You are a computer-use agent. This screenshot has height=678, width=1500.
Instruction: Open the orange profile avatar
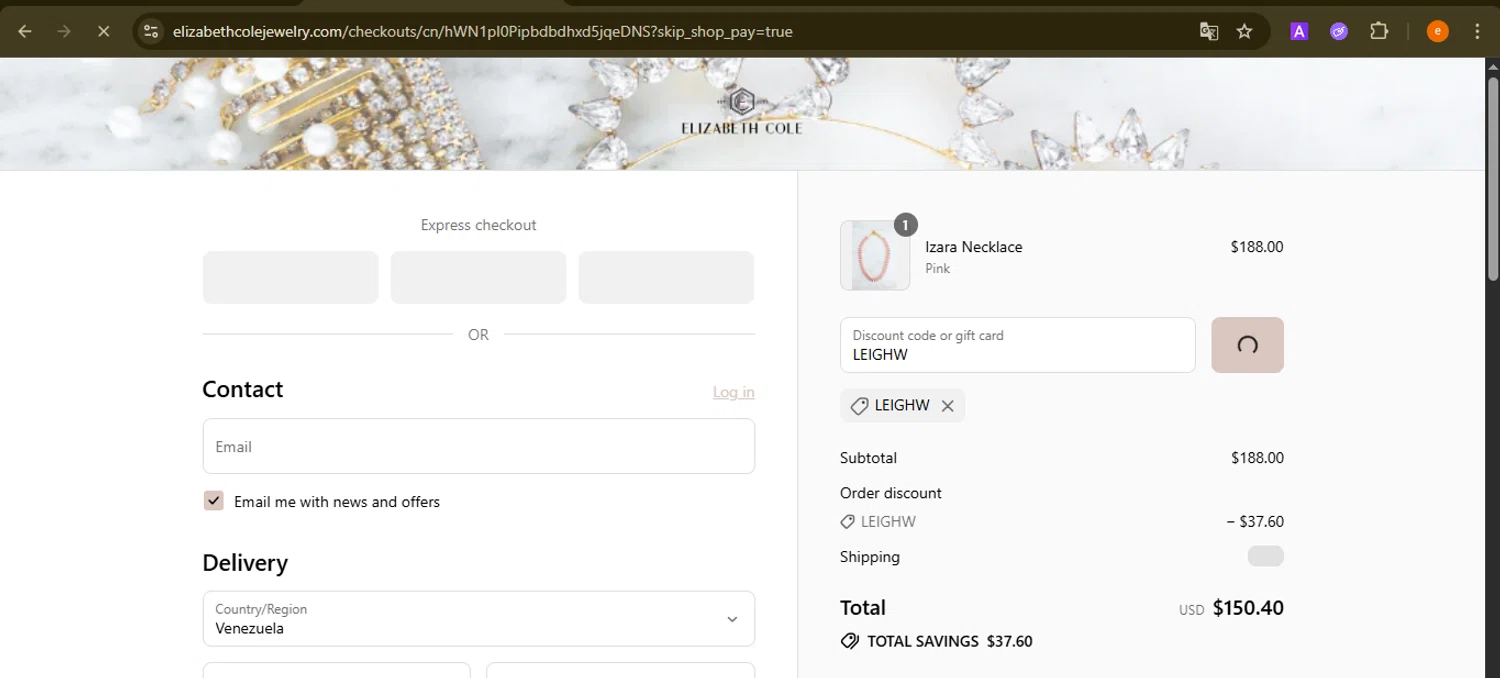[x=1437, y=31]
